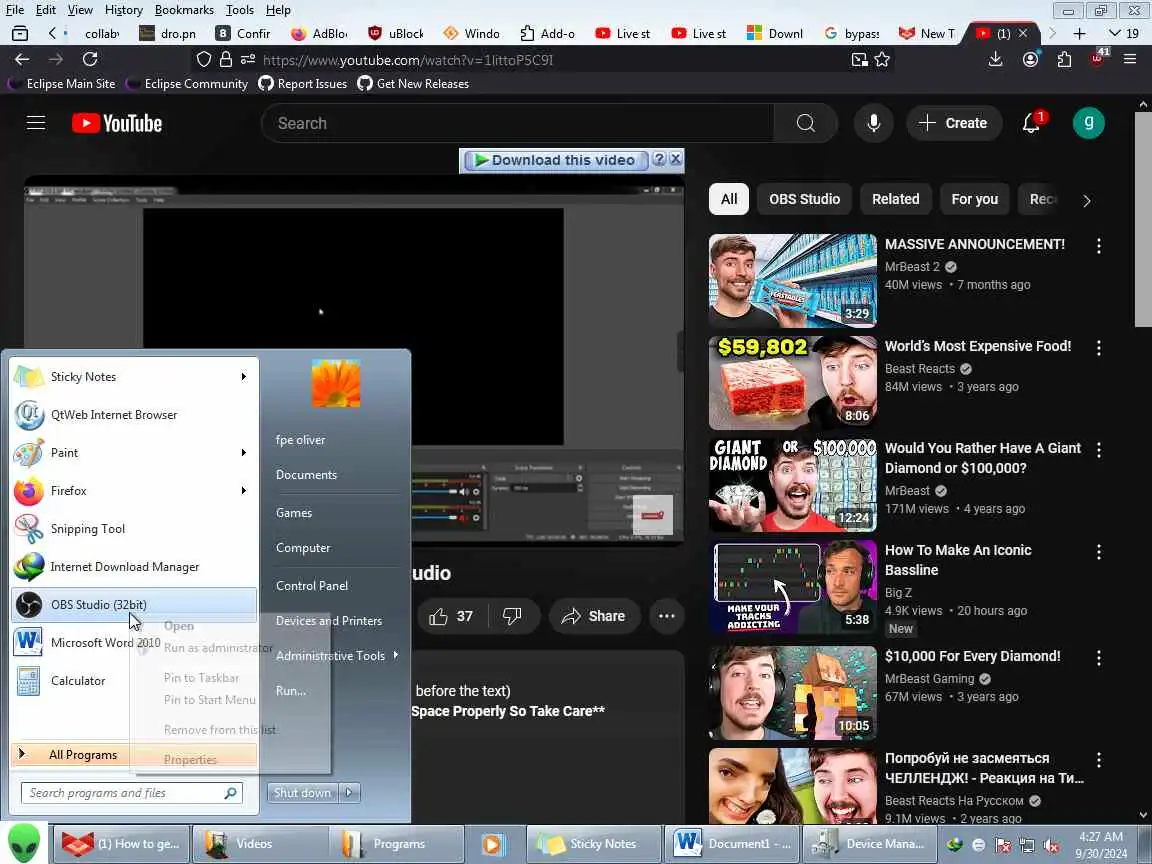Open the account avatar menu
This screenshot has height=864, width=1152.
click(x=1088, y=123)
